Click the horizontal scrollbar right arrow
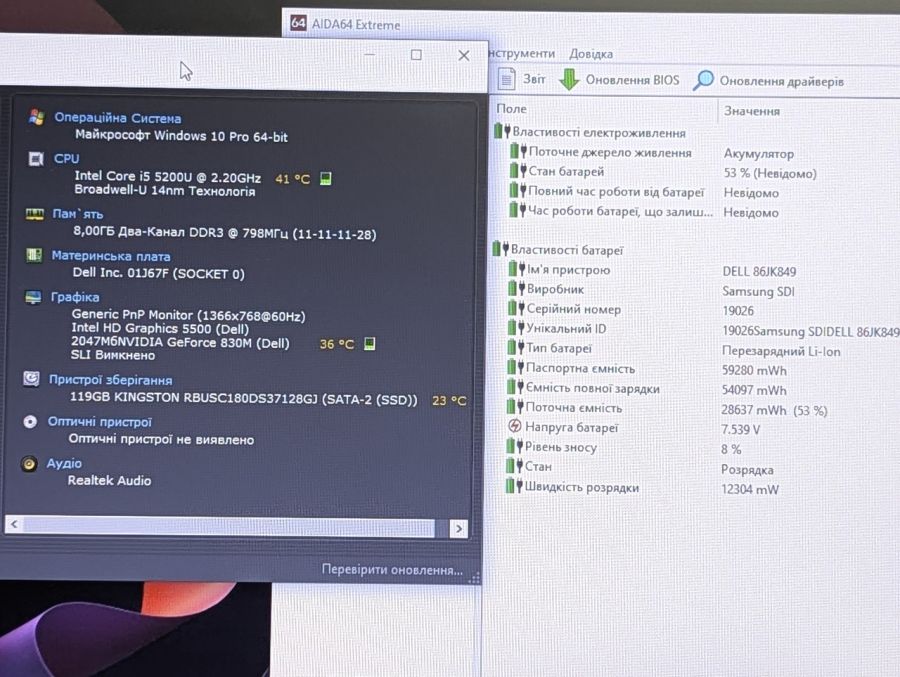The image size is (900, 677). coord(459,528)
